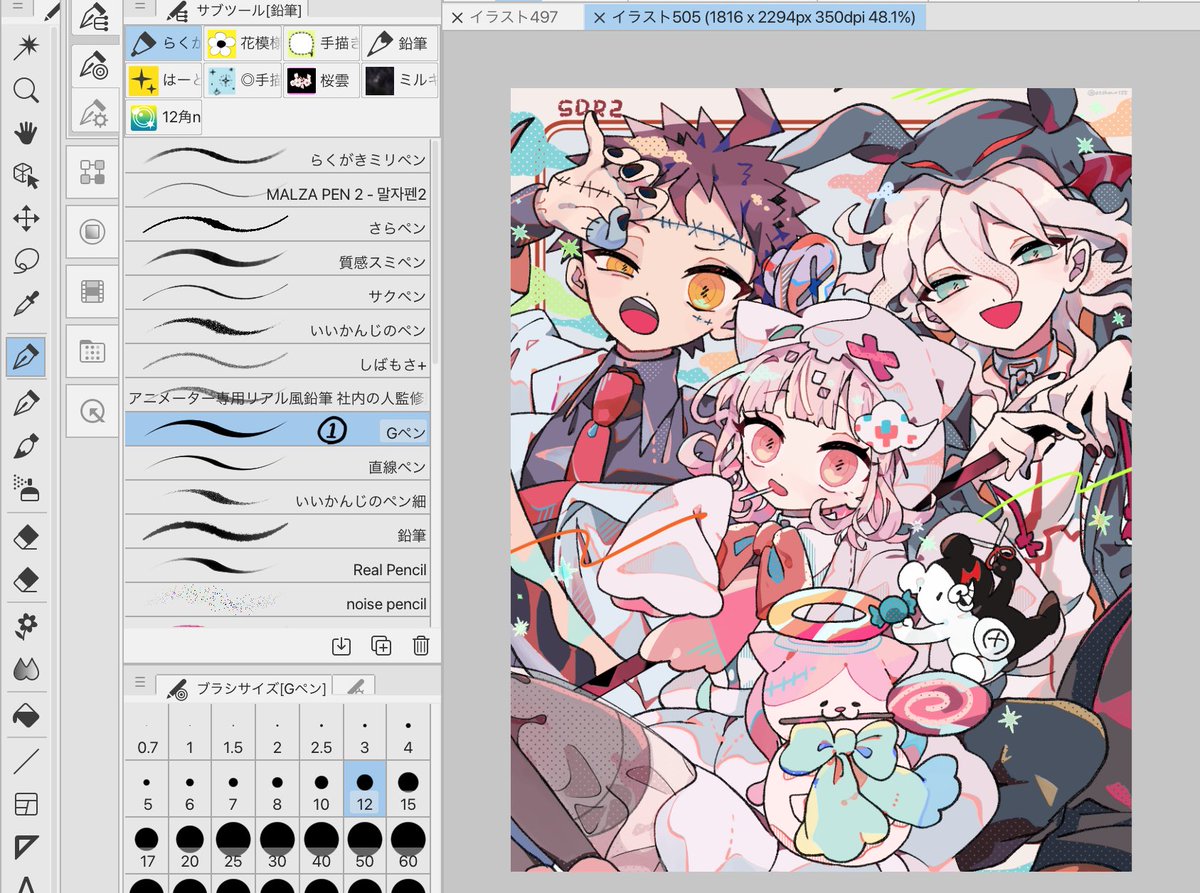Select the Frame border panel tool
The image size is (1200, 893).
tap(26, 804)
